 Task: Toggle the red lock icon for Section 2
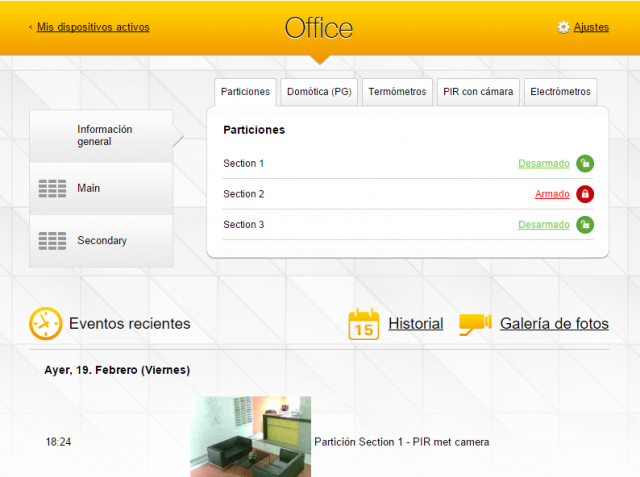point(585,194)
